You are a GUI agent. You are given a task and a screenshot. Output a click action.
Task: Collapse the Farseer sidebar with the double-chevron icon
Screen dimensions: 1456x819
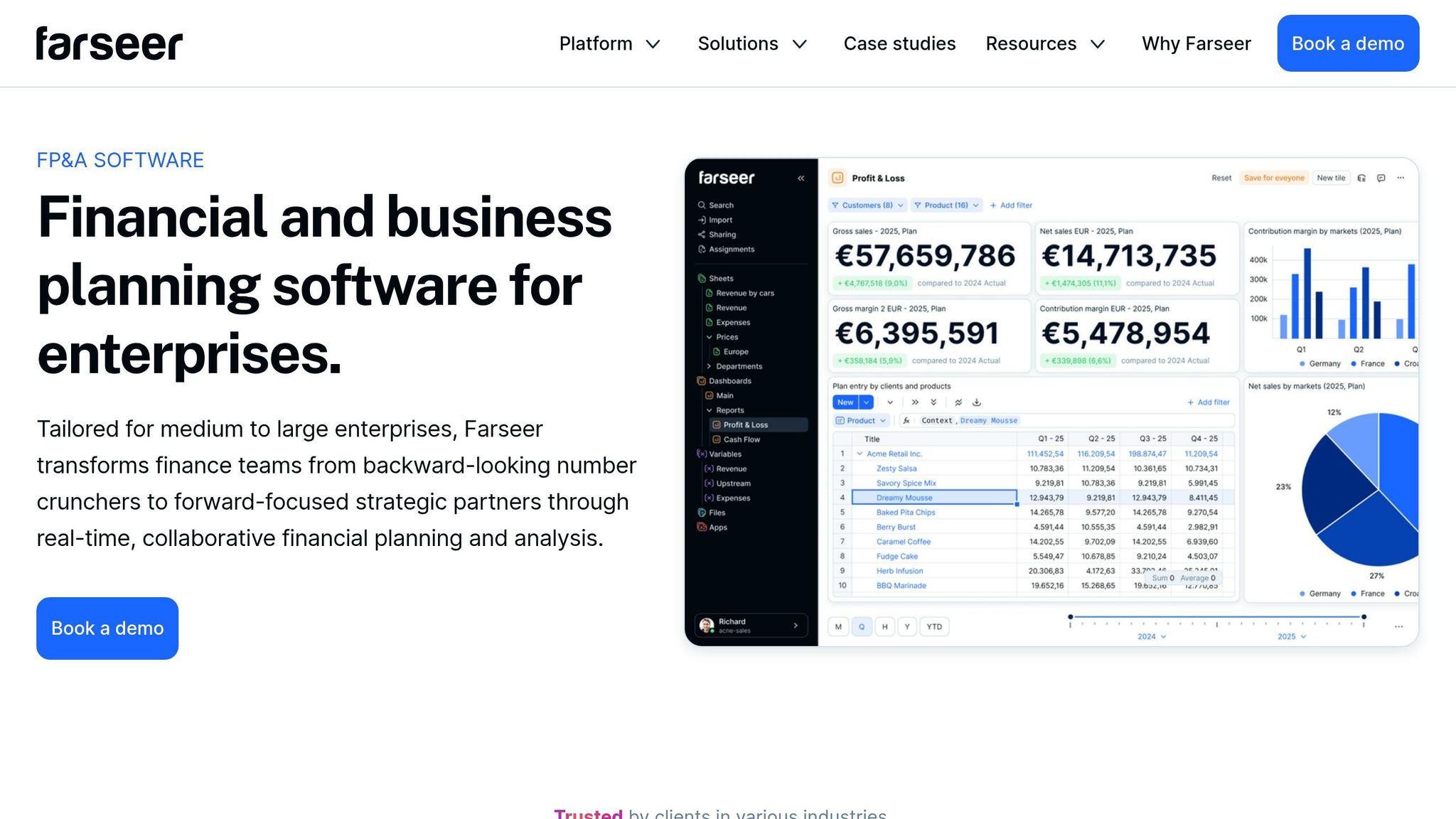pyautogui.click(x=801, y=178)
